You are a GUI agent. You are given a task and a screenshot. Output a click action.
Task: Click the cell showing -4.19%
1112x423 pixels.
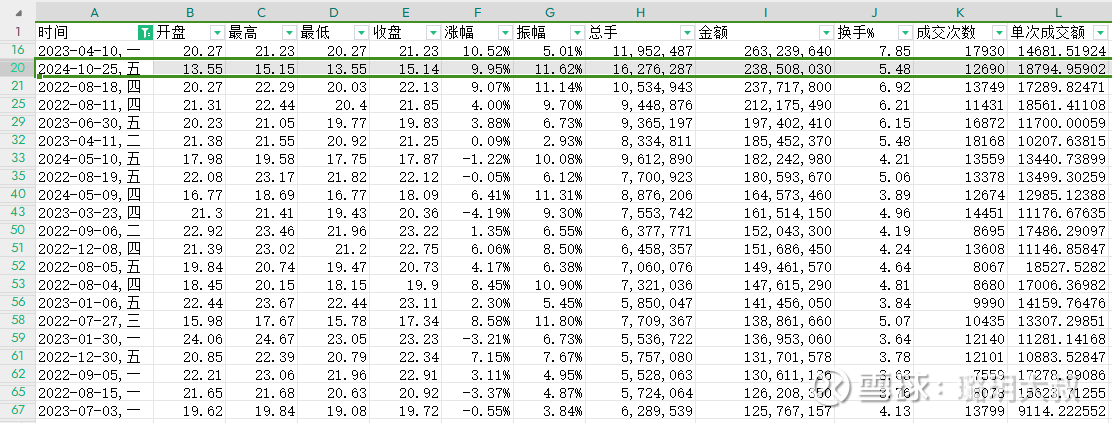(478, 212)
